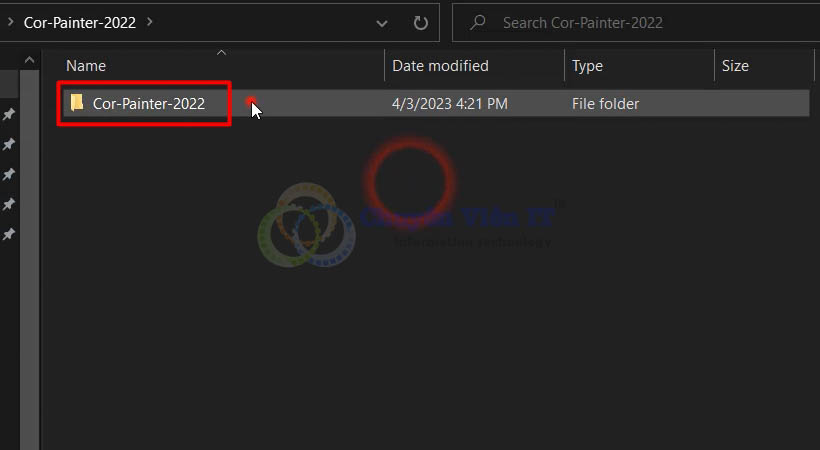
Task: Click the refresh button in address bar
Action: (420, 22)
